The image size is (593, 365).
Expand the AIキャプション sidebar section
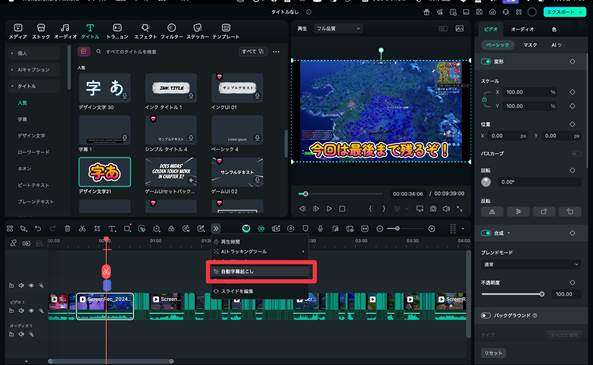click(34, 70)
